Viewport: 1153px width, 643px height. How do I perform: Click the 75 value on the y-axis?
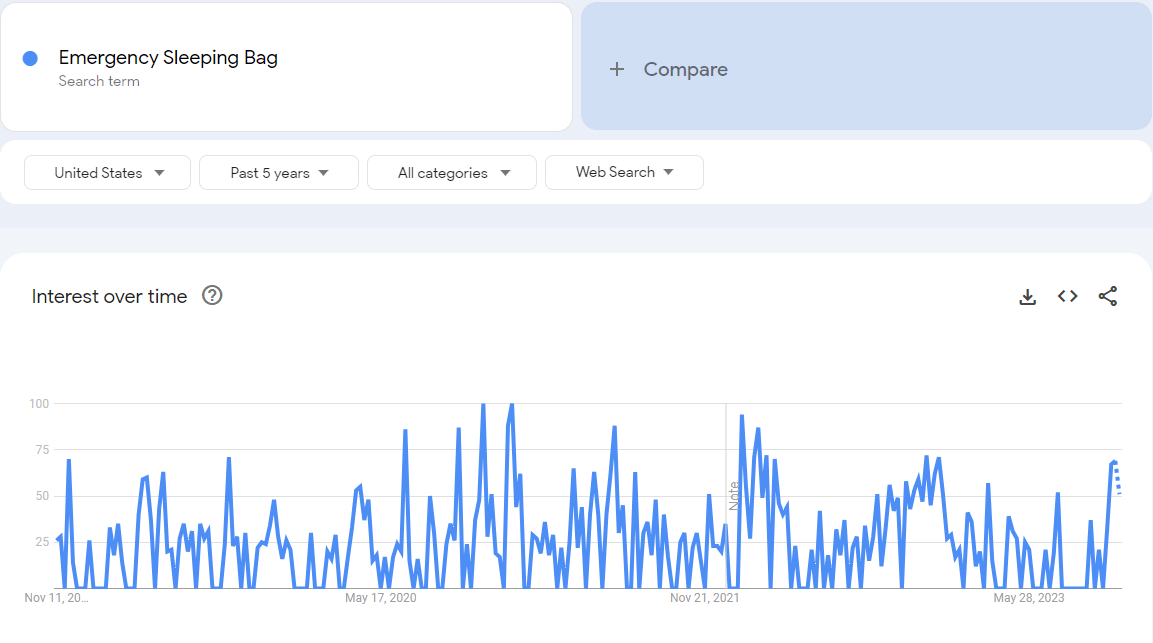click(x=41, y=450)
